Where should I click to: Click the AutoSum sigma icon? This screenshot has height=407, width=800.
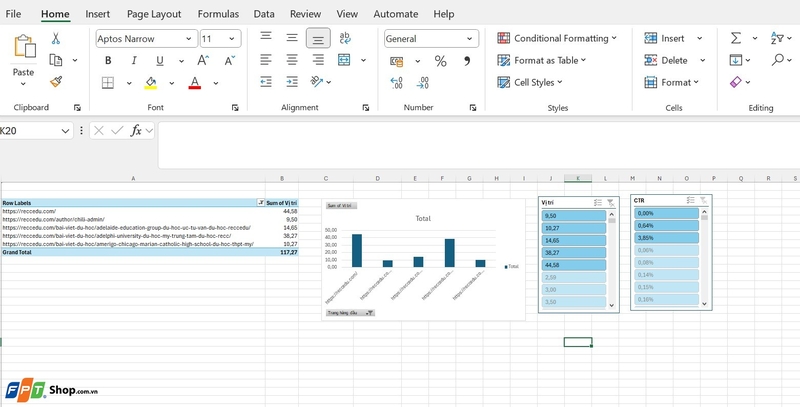[x=736, y=38]
